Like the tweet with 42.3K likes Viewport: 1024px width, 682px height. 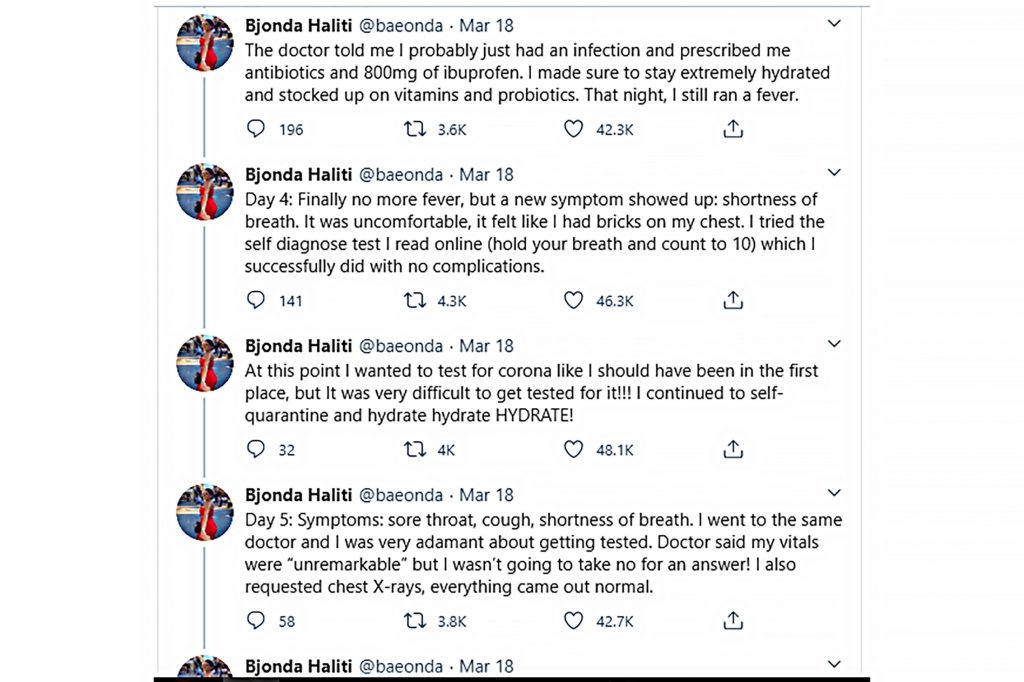pyautogui.click(x=573, y=129)
